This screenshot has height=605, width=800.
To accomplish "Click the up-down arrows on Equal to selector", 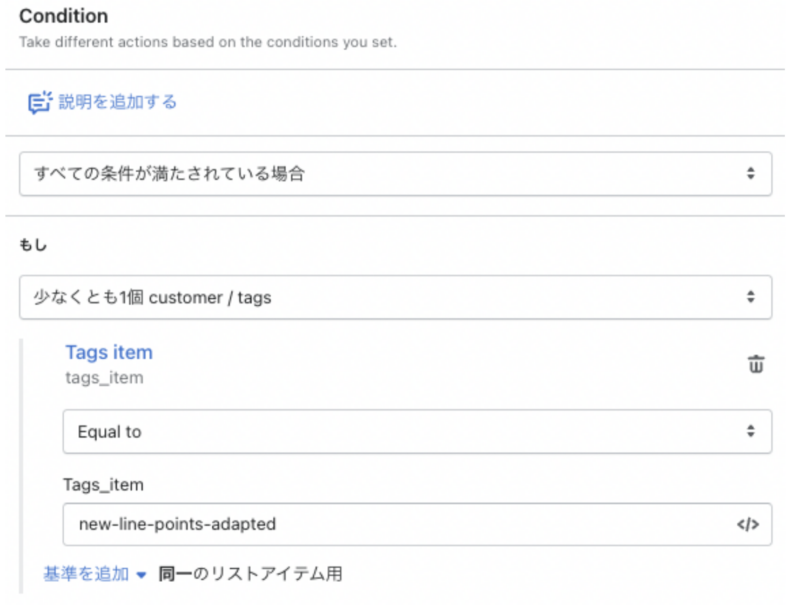I will coord(750,431).
